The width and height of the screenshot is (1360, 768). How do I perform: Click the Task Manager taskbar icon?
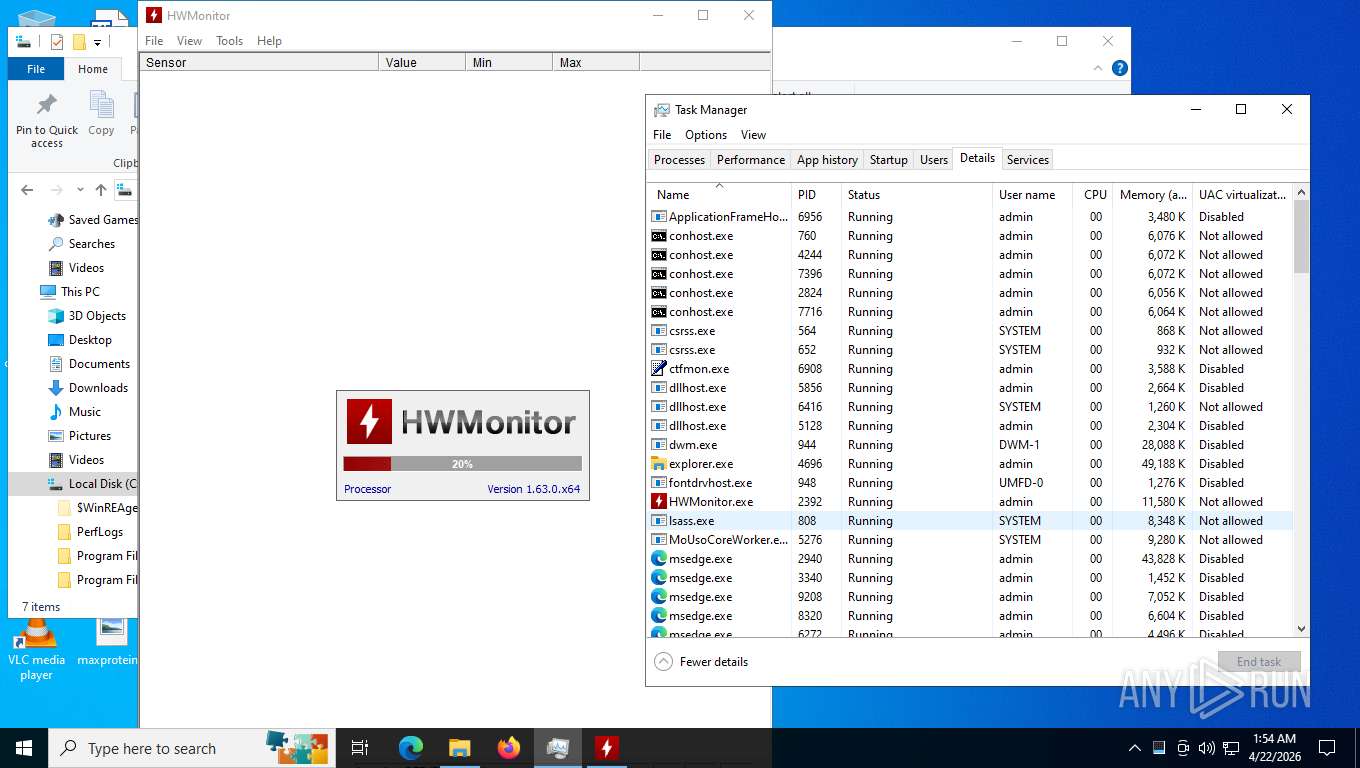click(558, 748)
